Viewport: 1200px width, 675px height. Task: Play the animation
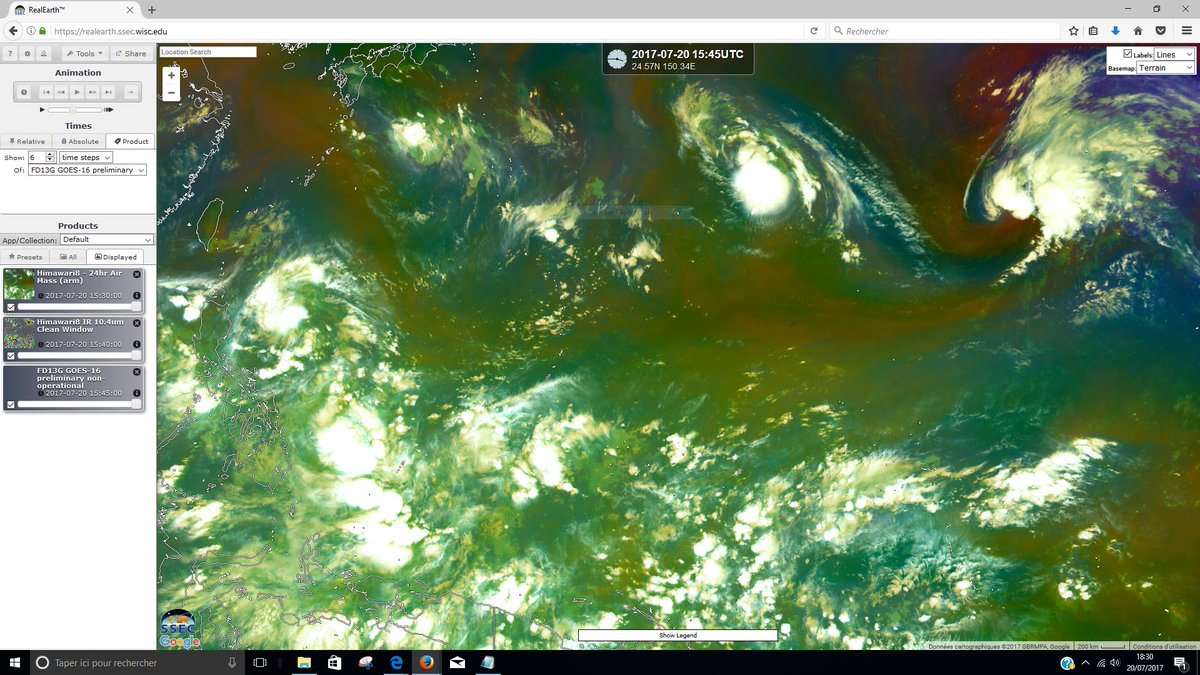pos(77,92)
